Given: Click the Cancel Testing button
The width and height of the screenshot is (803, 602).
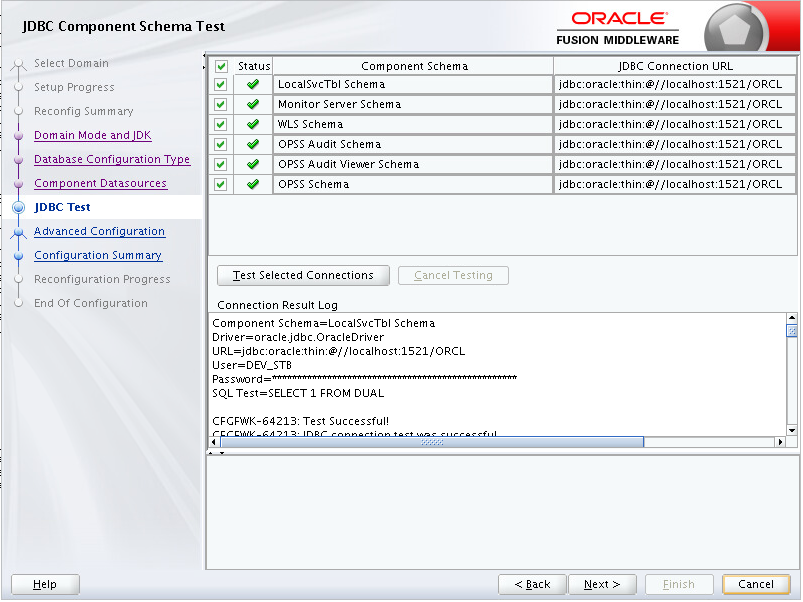Looking at the screenshot, I should point(453,275).
